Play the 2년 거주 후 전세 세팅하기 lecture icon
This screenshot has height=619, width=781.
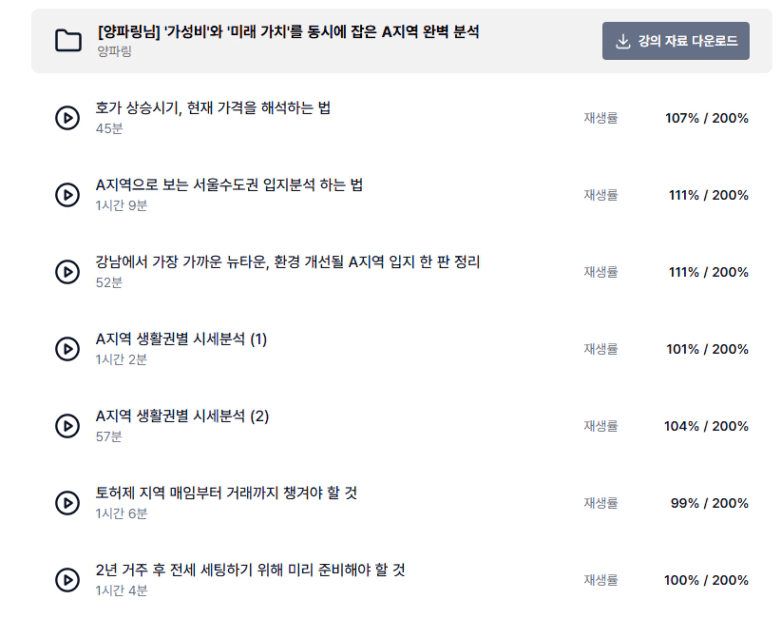coord(67,580)
